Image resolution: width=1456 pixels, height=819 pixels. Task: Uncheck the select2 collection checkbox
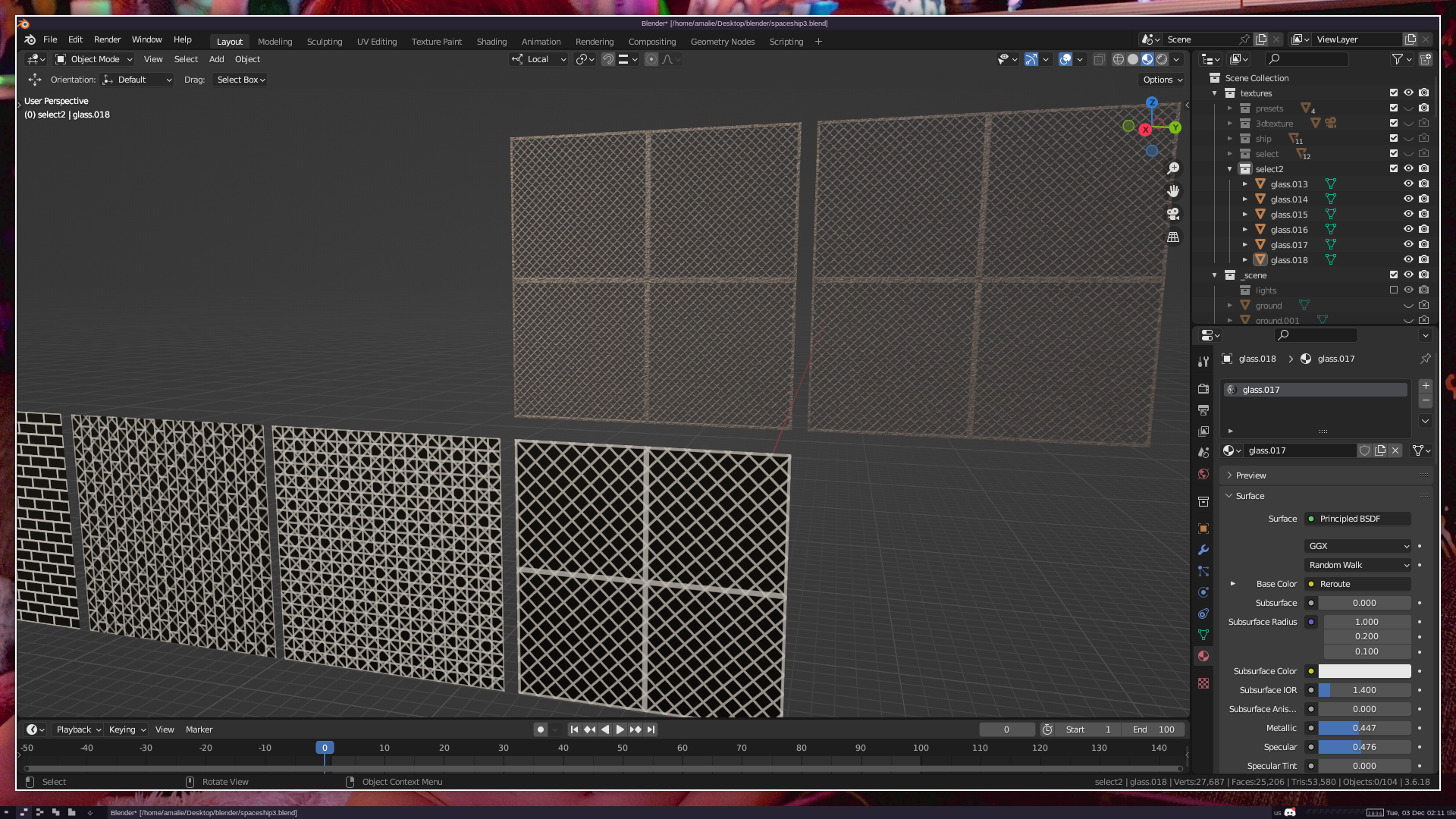point(1394,168)
